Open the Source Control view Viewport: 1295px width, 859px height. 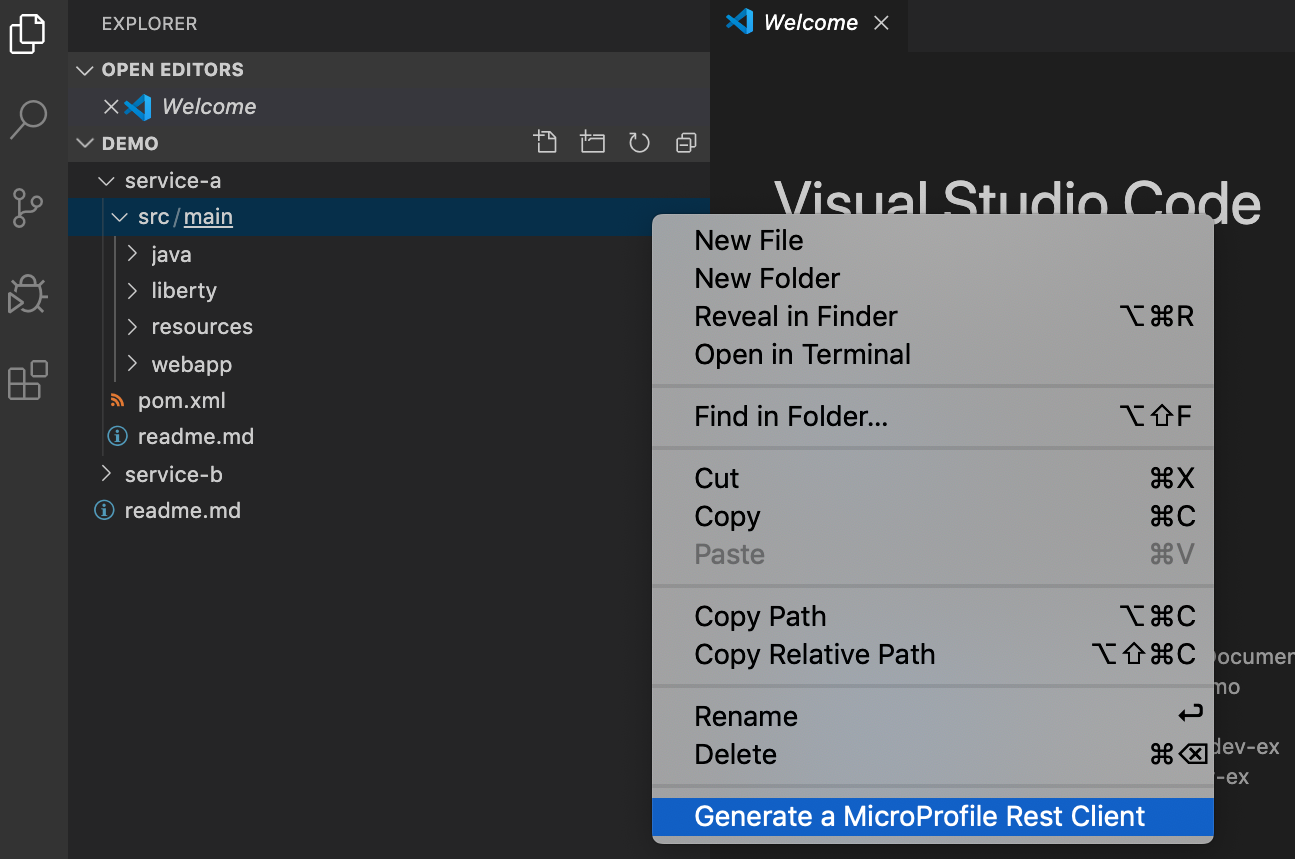(x=27, y=207)
